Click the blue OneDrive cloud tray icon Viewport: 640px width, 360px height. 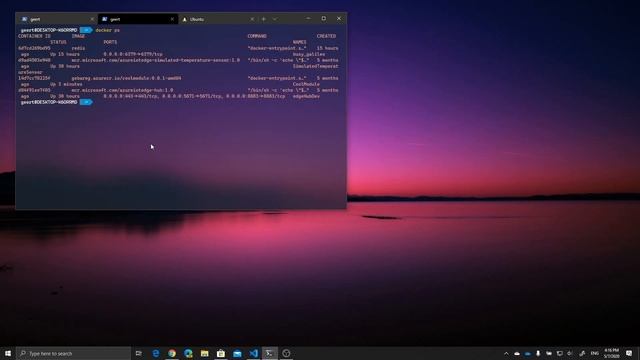528,353
